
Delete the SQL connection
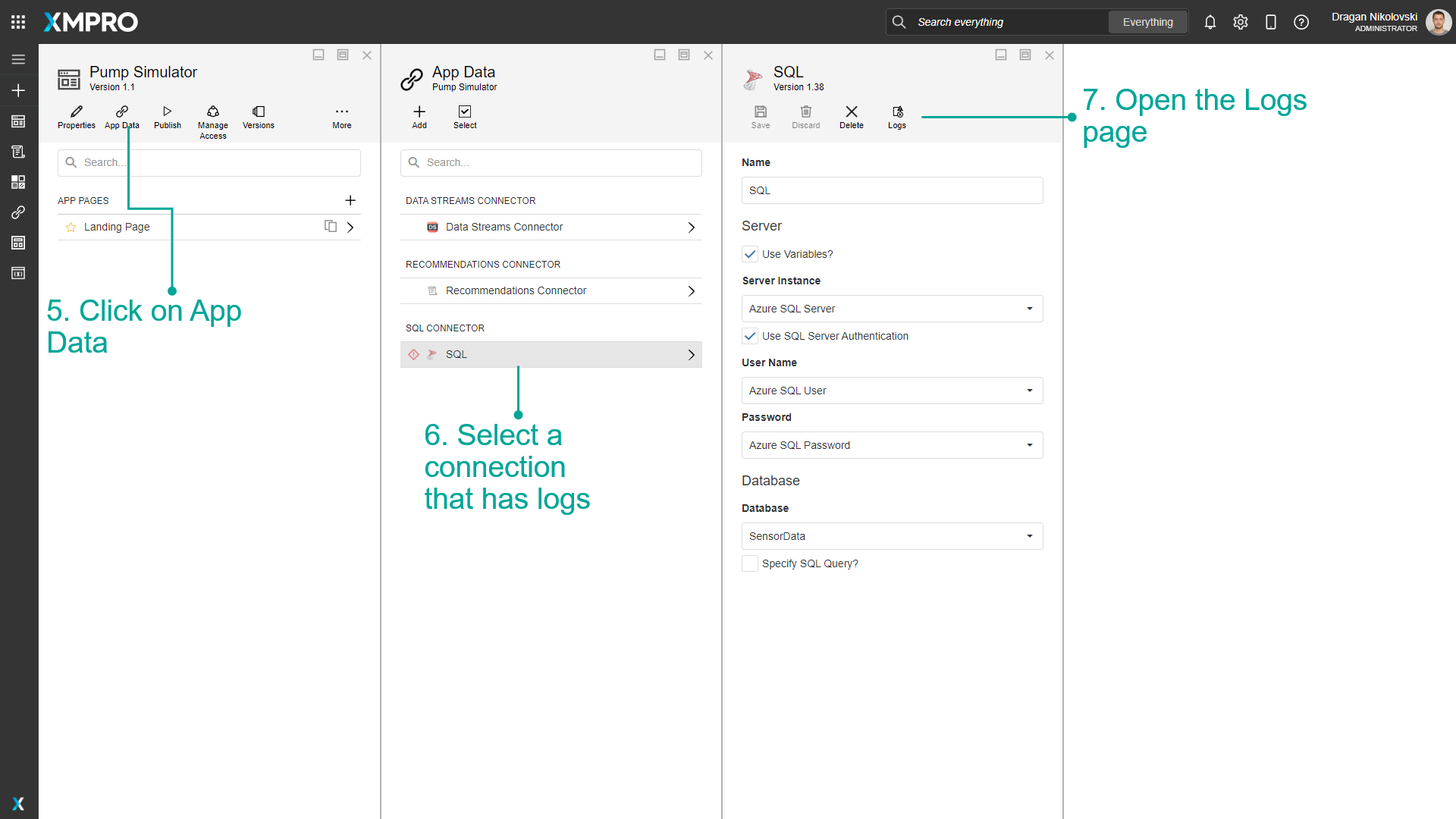851,116
